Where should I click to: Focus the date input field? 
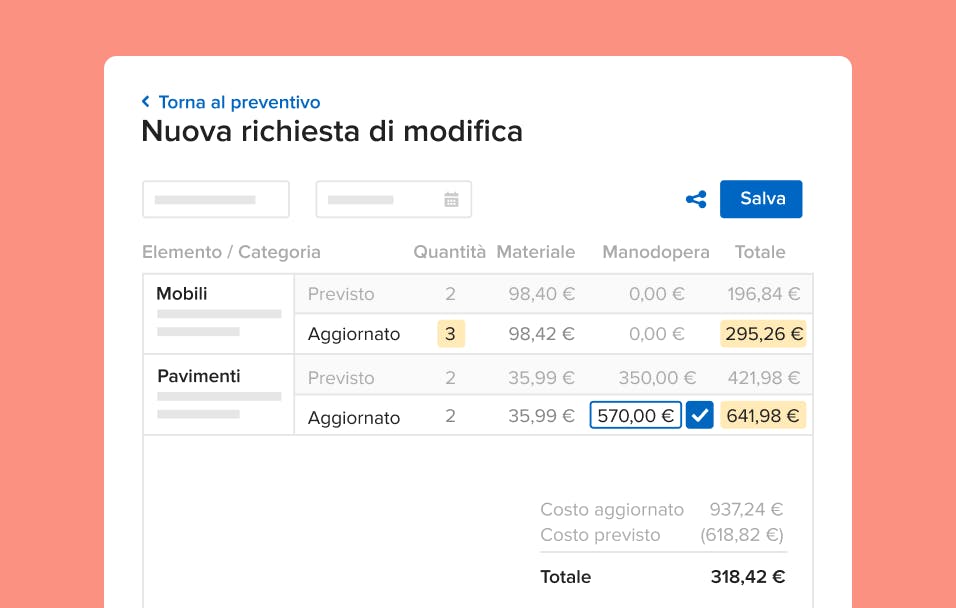(380, 200)
